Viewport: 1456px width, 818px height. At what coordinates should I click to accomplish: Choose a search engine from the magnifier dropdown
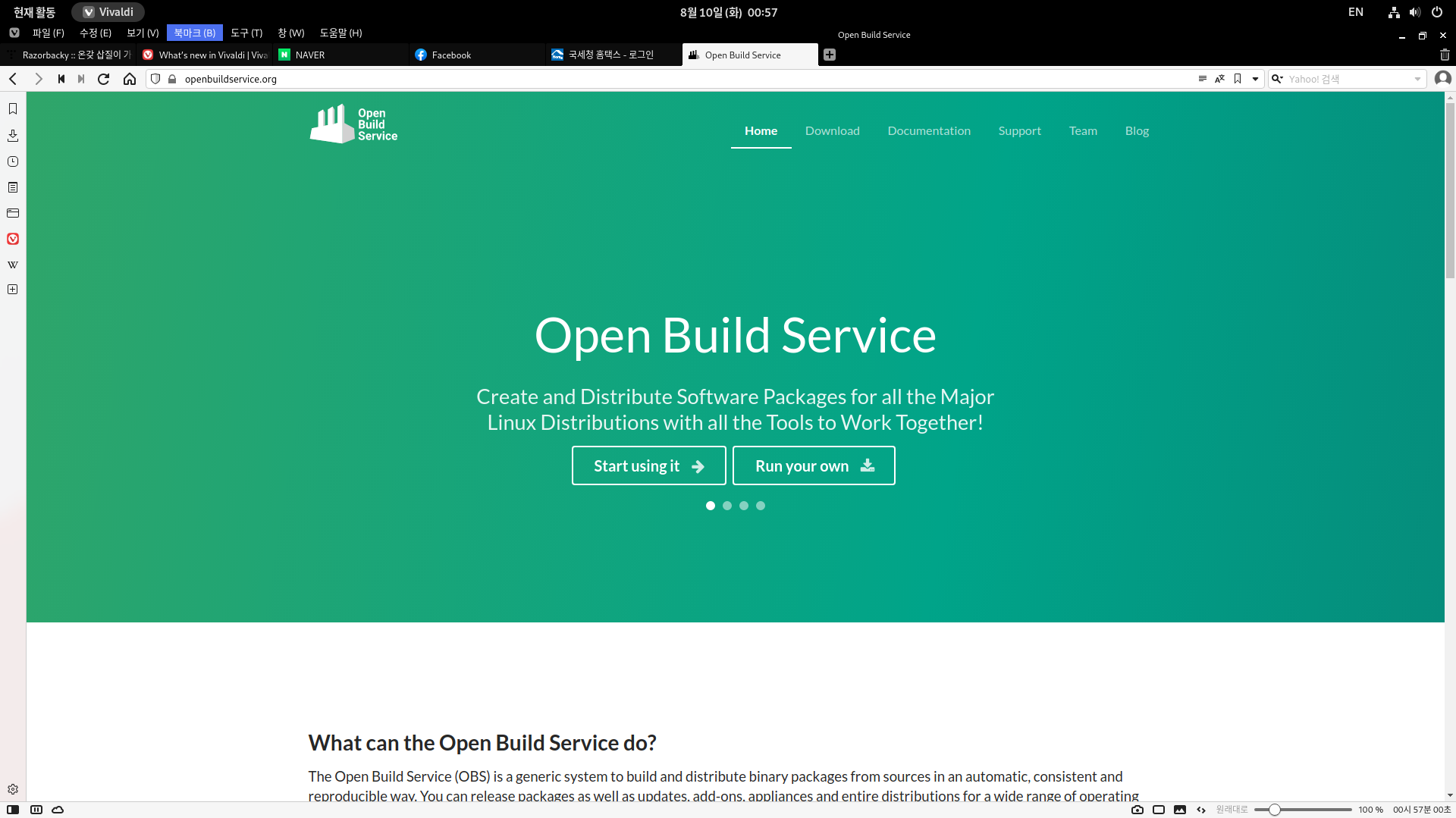click(1278, 79)
